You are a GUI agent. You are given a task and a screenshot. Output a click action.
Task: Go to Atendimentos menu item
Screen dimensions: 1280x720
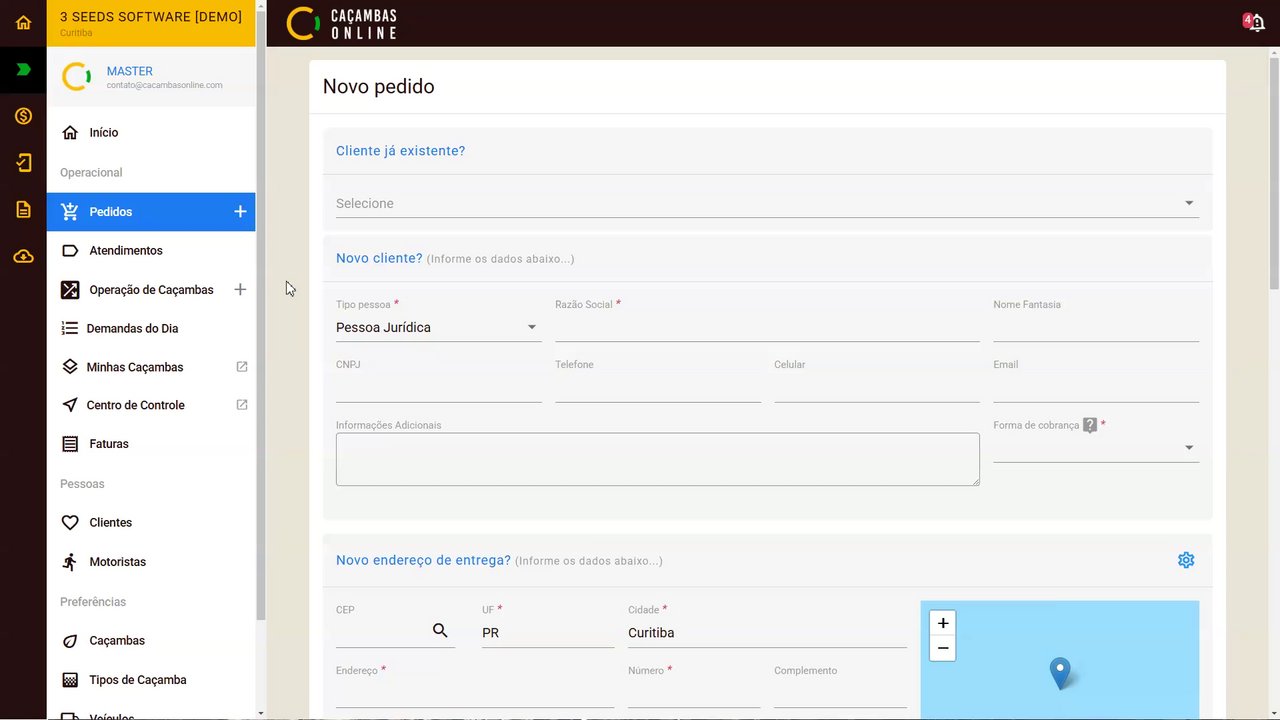pos(151,250)
